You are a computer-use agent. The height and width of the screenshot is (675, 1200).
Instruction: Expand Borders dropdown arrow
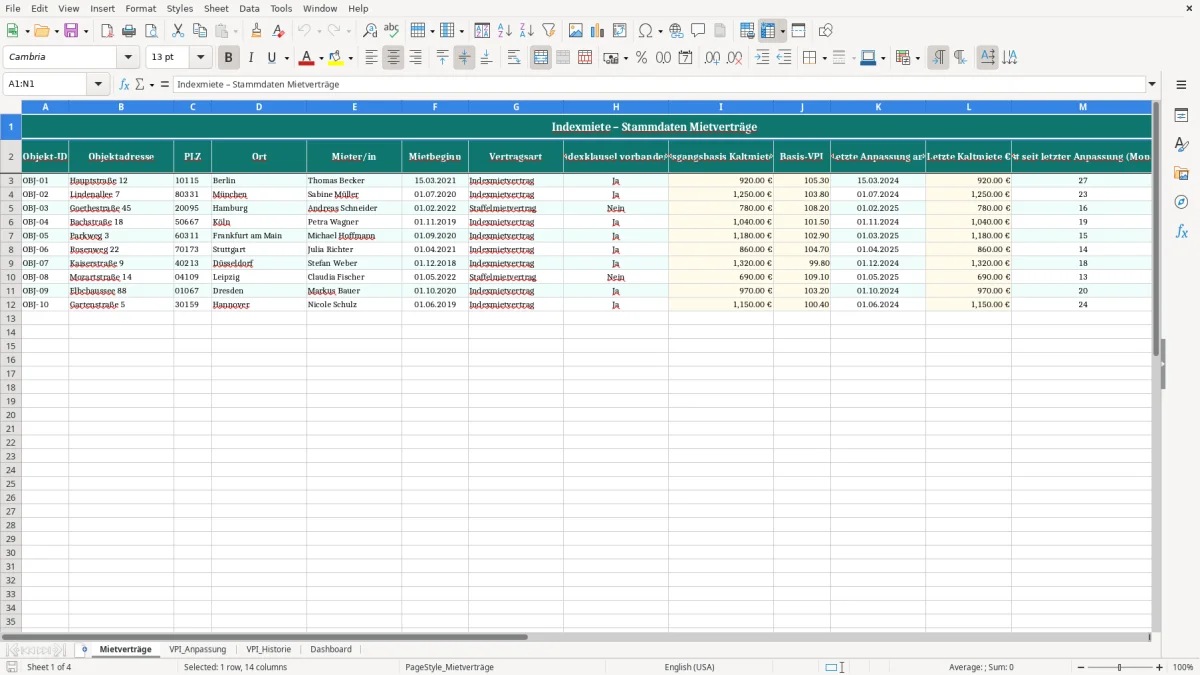click(823, 58)
